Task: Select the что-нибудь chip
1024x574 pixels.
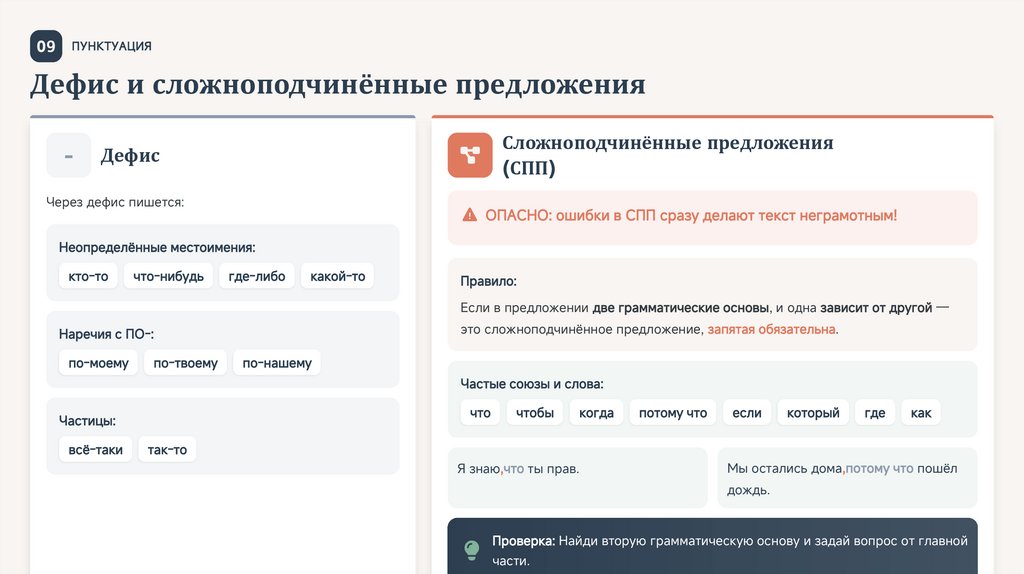Action: point(168,276)
